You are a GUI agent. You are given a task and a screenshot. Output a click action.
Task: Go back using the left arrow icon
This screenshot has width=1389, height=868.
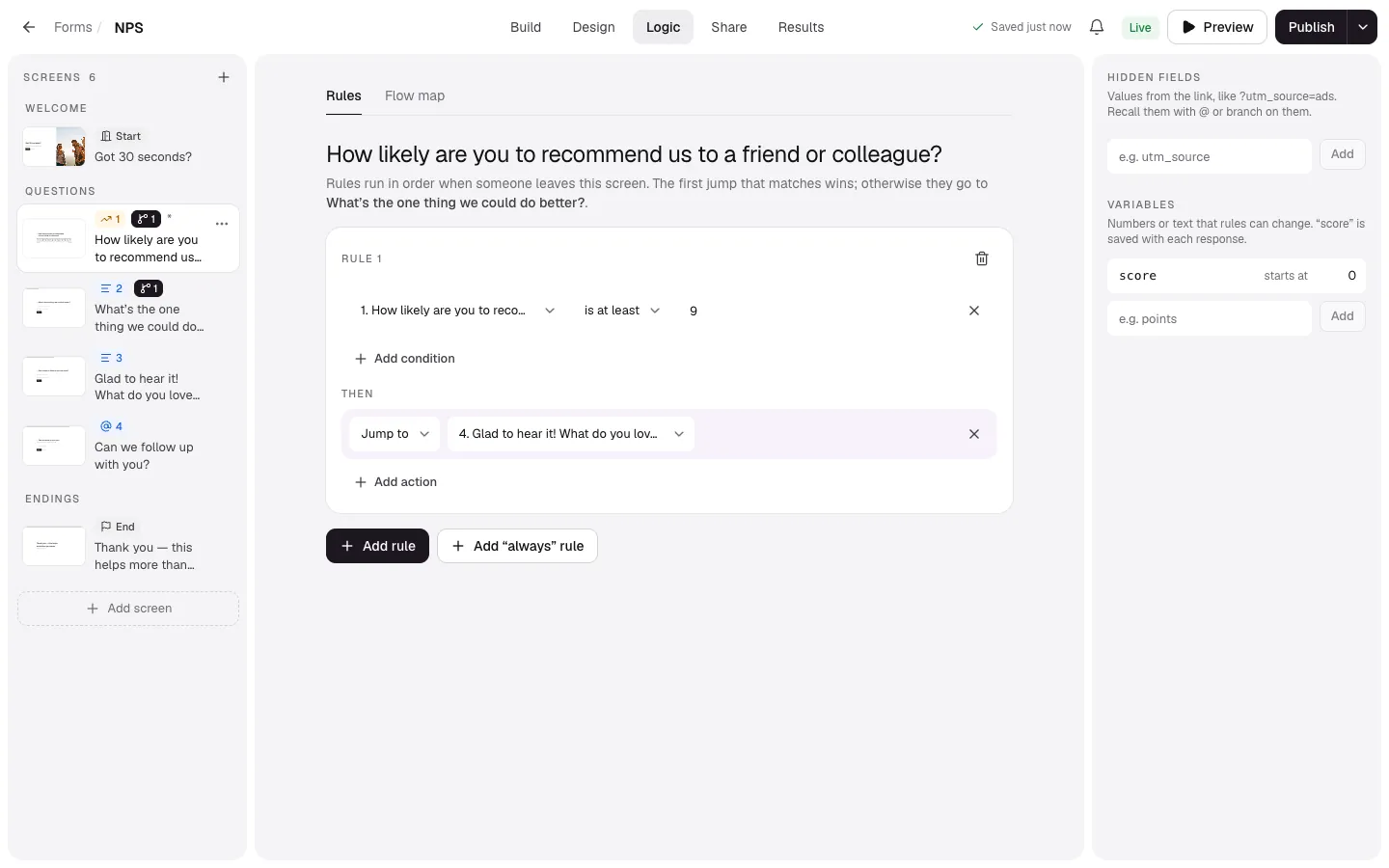29,27
